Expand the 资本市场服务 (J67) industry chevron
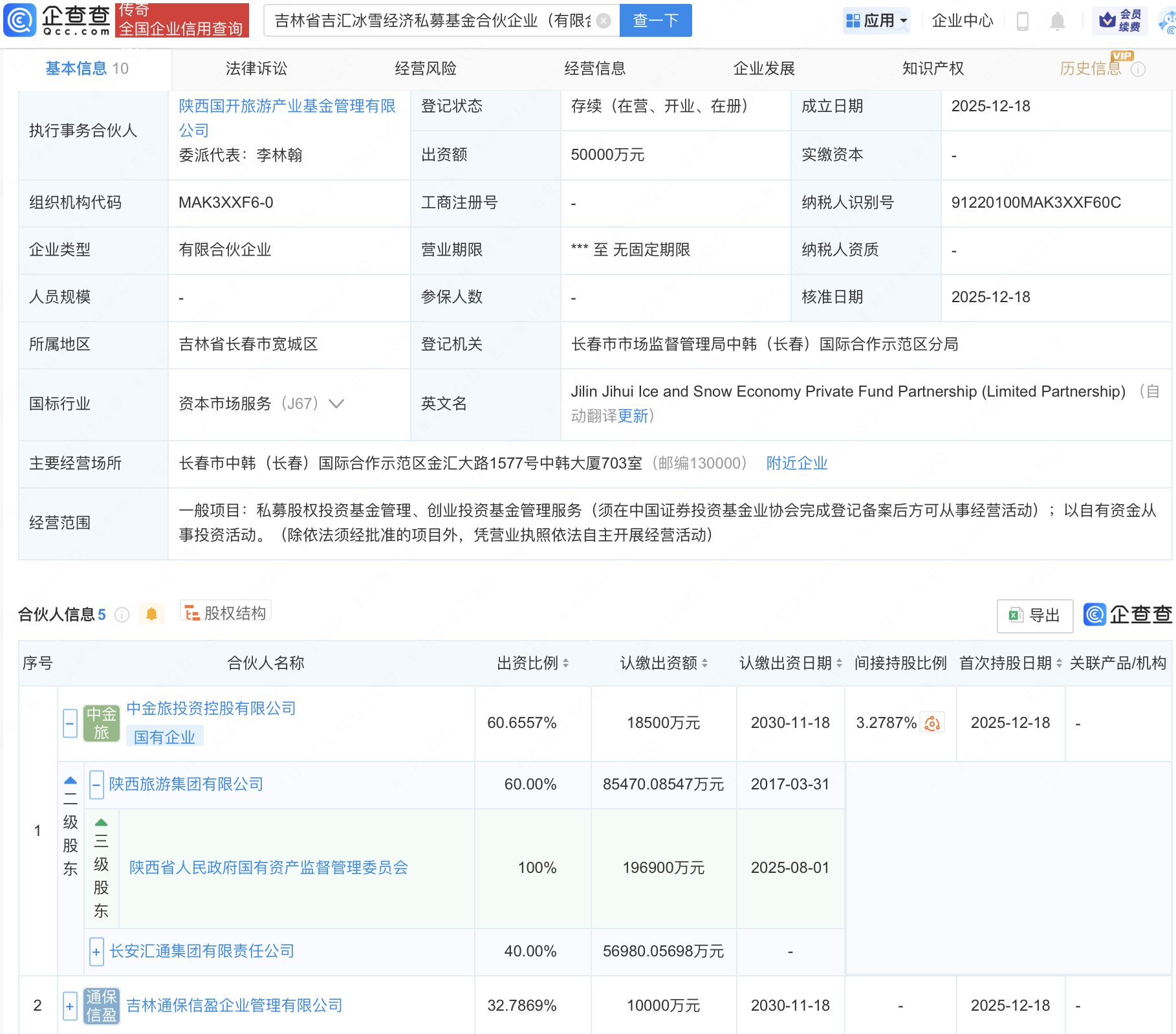Screen dimensions: 1176x1034 point(336,403)
